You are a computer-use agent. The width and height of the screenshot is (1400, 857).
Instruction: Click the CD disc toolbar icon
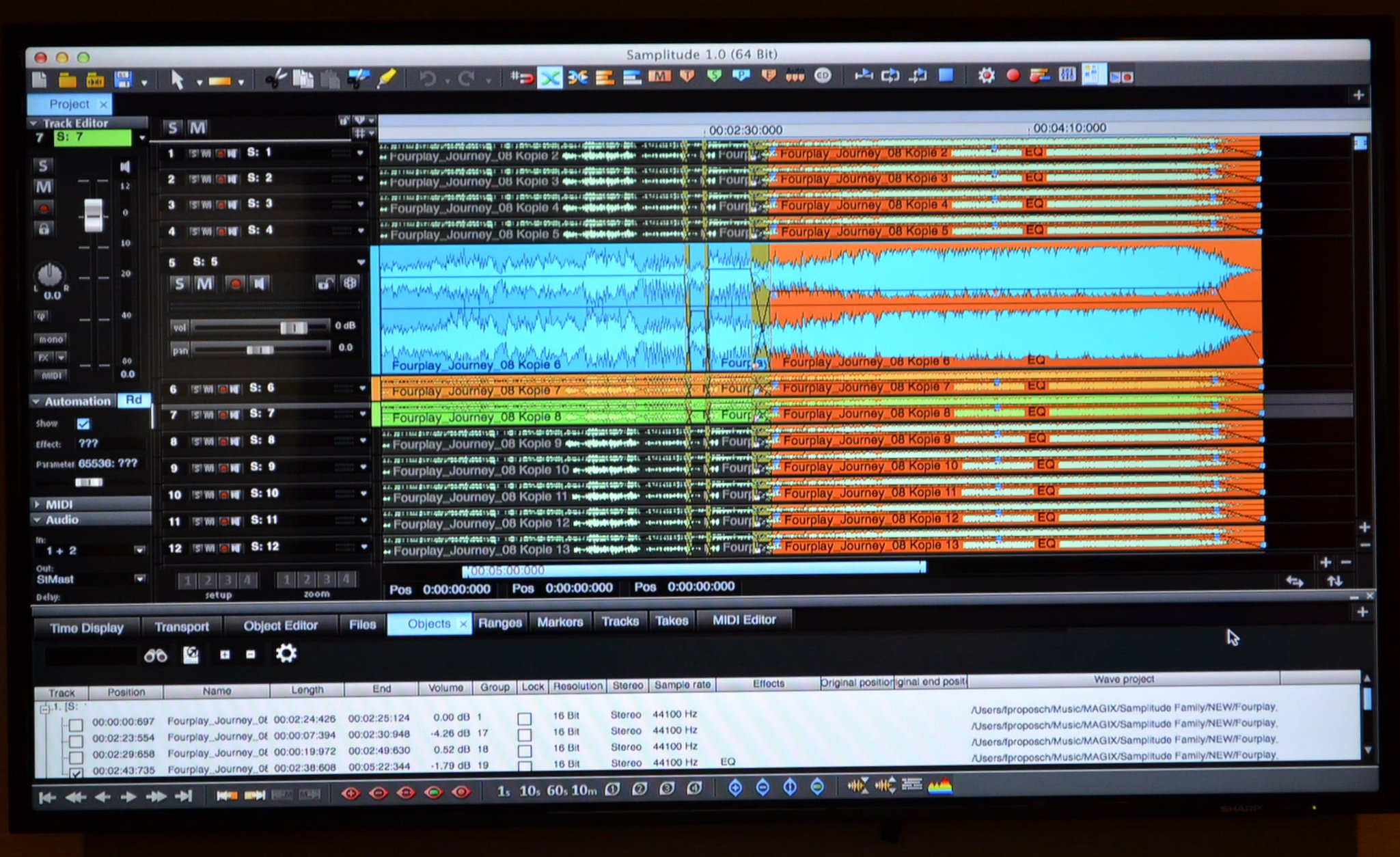coord(823,76)
